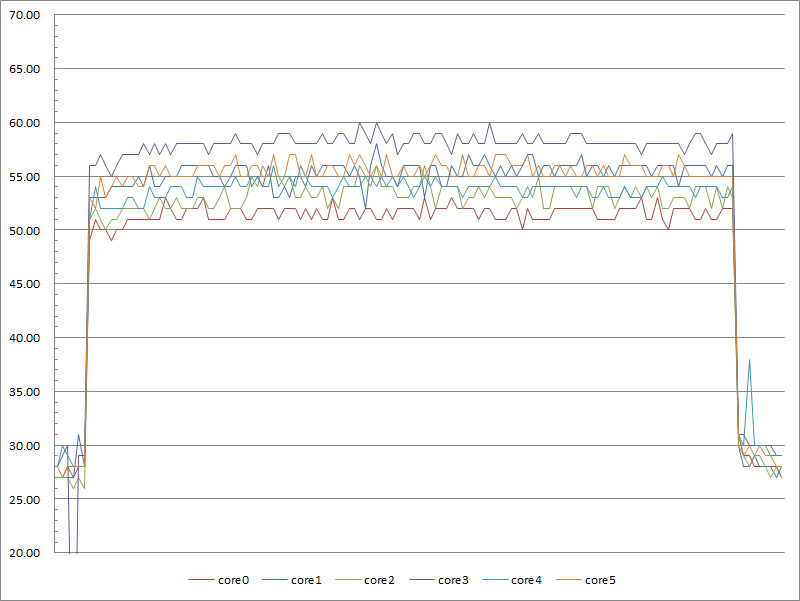Click the green core2 legend line
This screenshot has height=601, width=800.
pos(347,580)
